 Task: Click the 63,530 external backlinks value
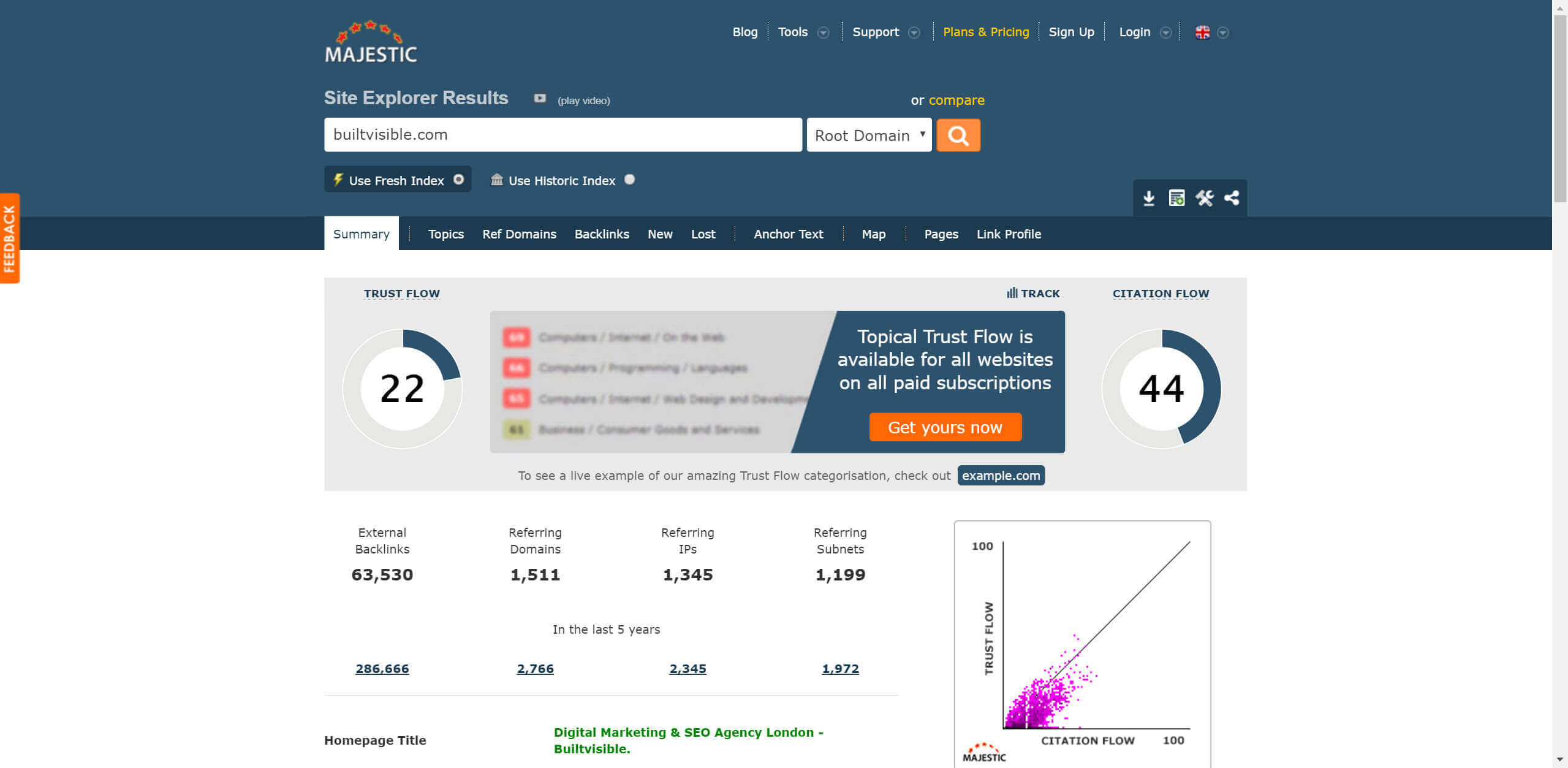382,574
